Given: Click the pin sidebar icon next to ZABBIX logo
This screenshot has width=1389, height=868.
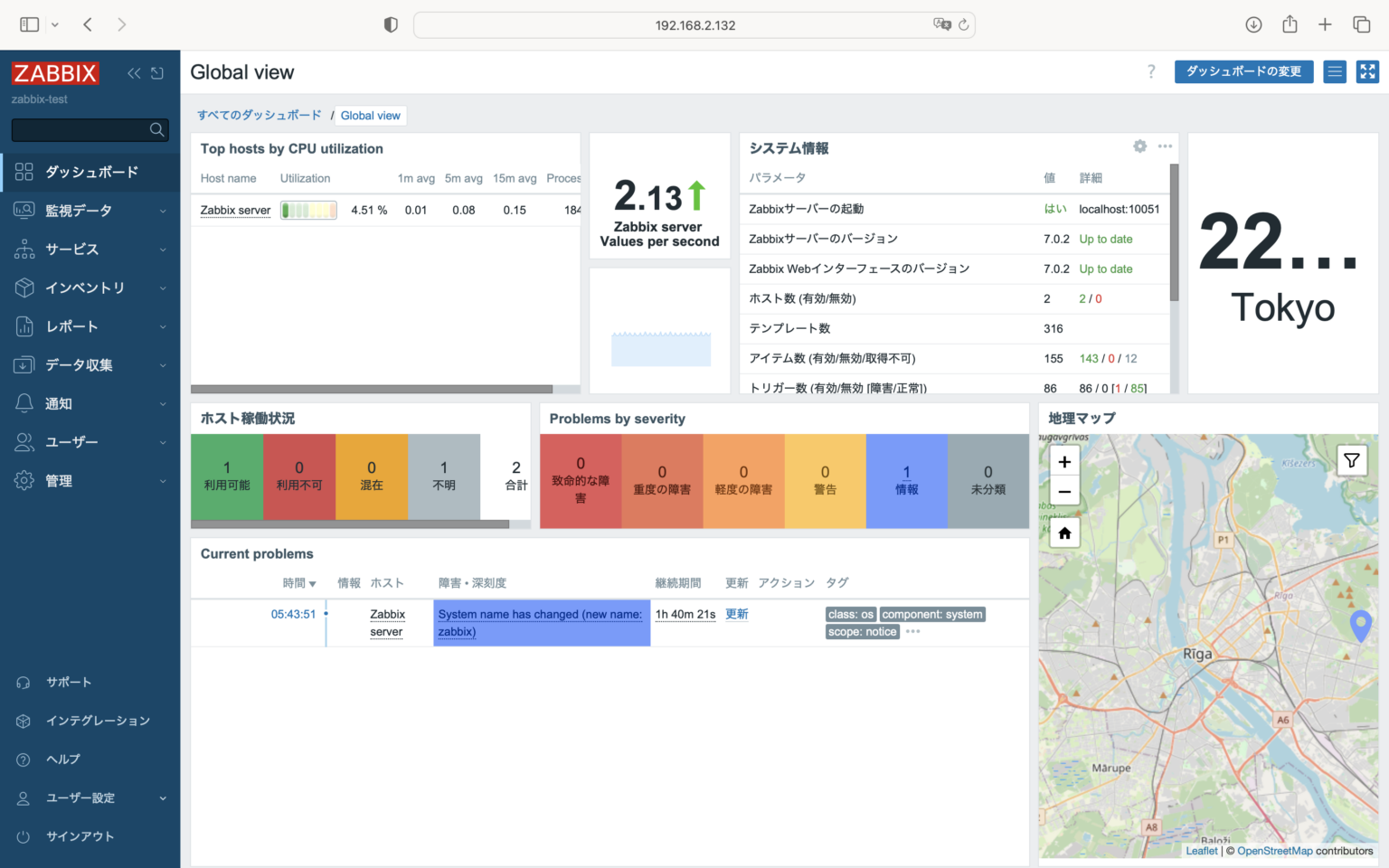Looking at the screenshot, I should [x=158, y=73].
